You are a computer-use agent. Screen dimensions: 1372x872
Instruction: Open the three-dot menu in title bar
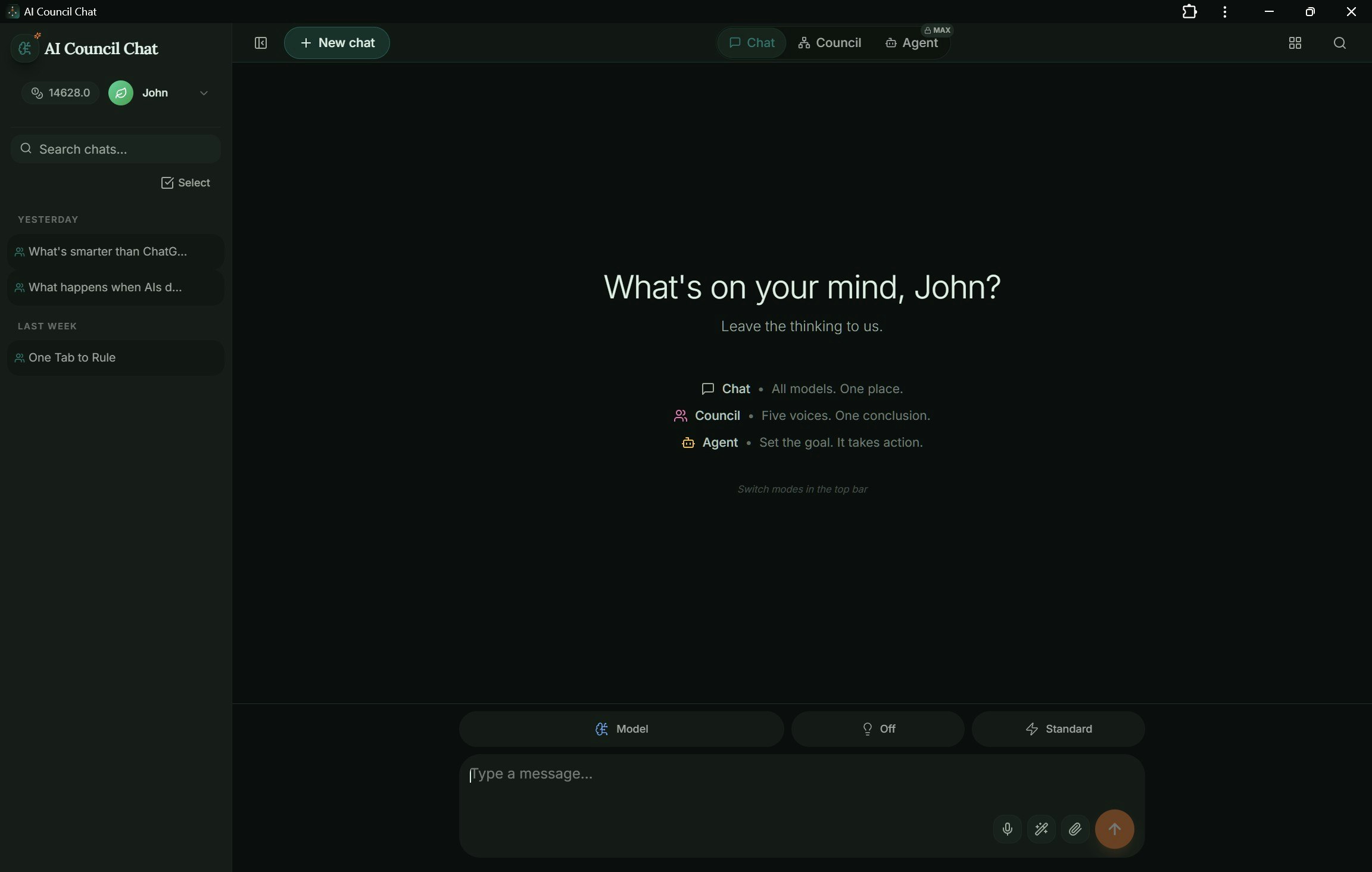tap(1224, 11)
